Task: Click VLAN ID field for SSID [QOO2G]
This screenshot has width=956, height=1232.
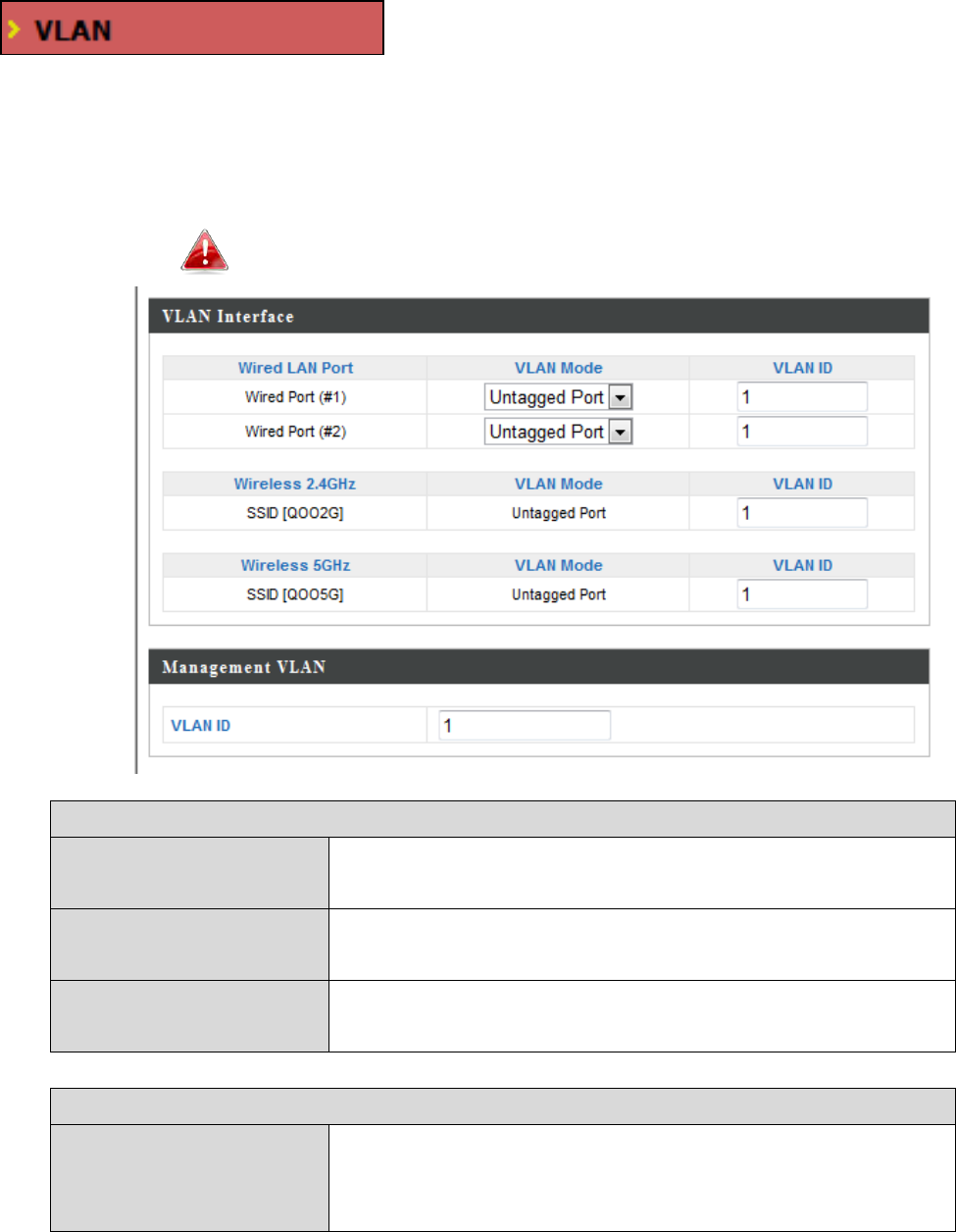Action: (802, 513)
